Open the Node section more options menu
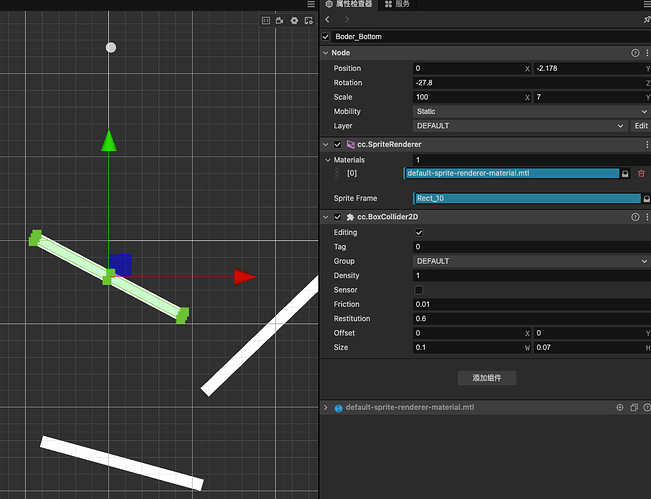Screen dimensions: 651x499 647,53
